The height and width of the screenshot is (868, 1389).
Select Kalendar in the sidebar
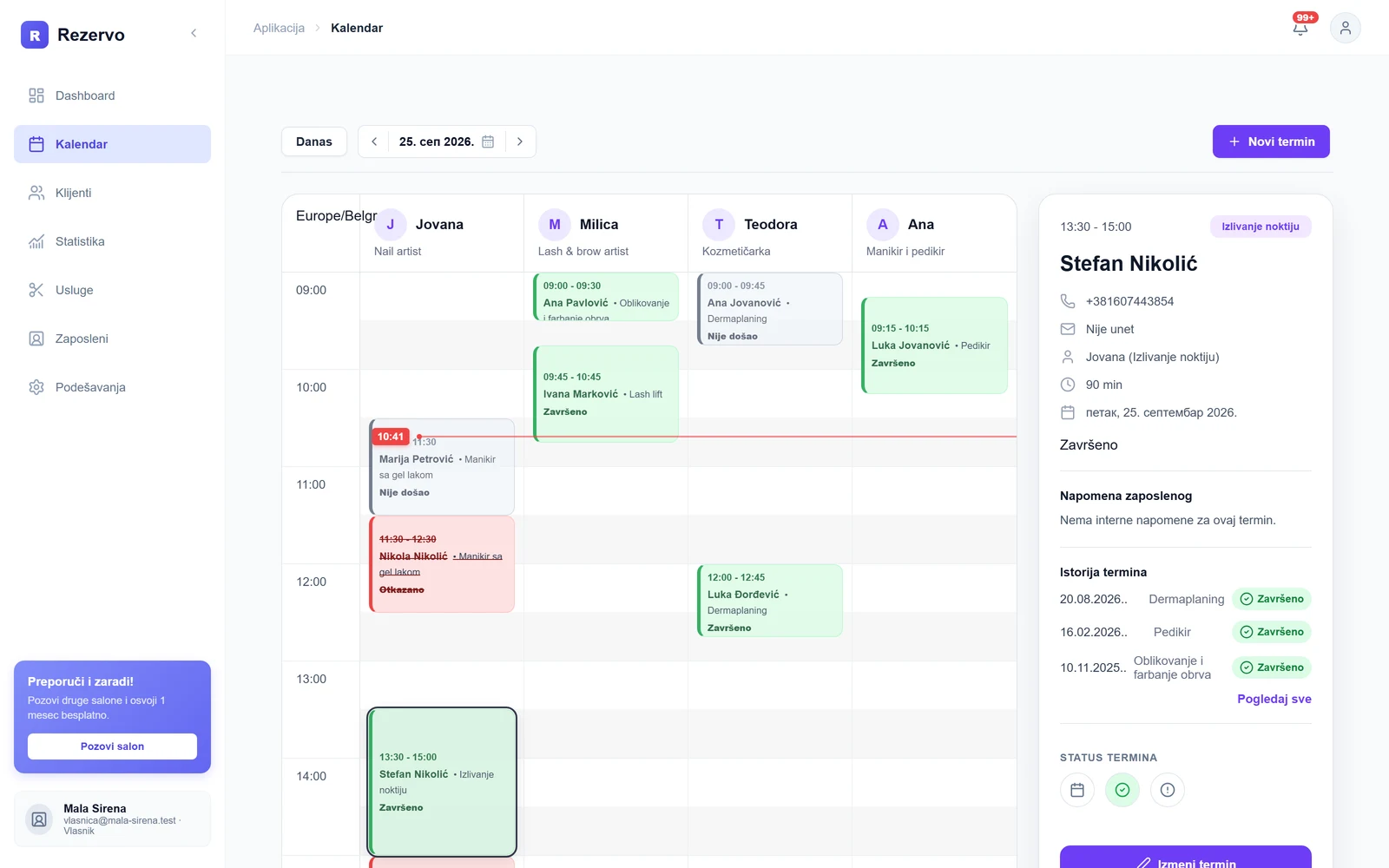(112, 144)
